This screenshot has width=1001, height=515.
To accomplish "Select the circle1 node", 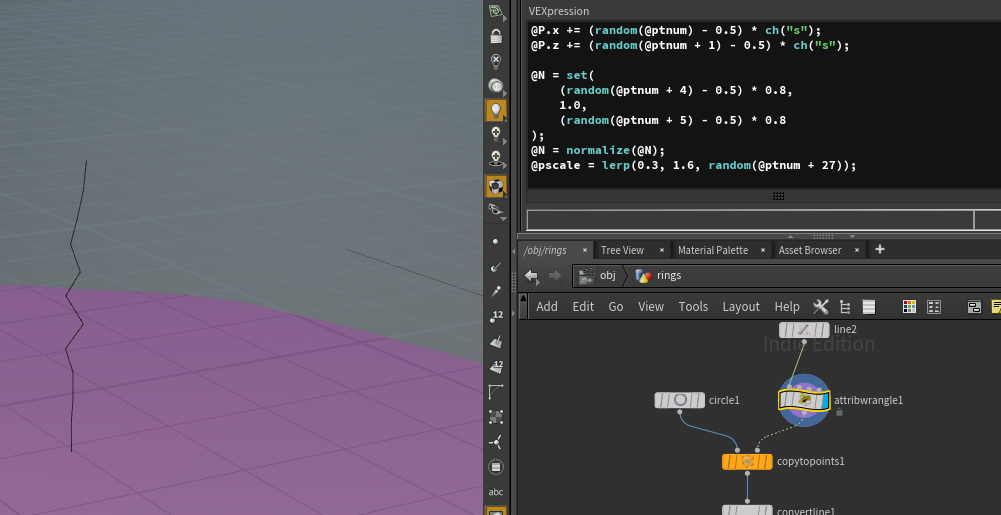I will [680, 400].
